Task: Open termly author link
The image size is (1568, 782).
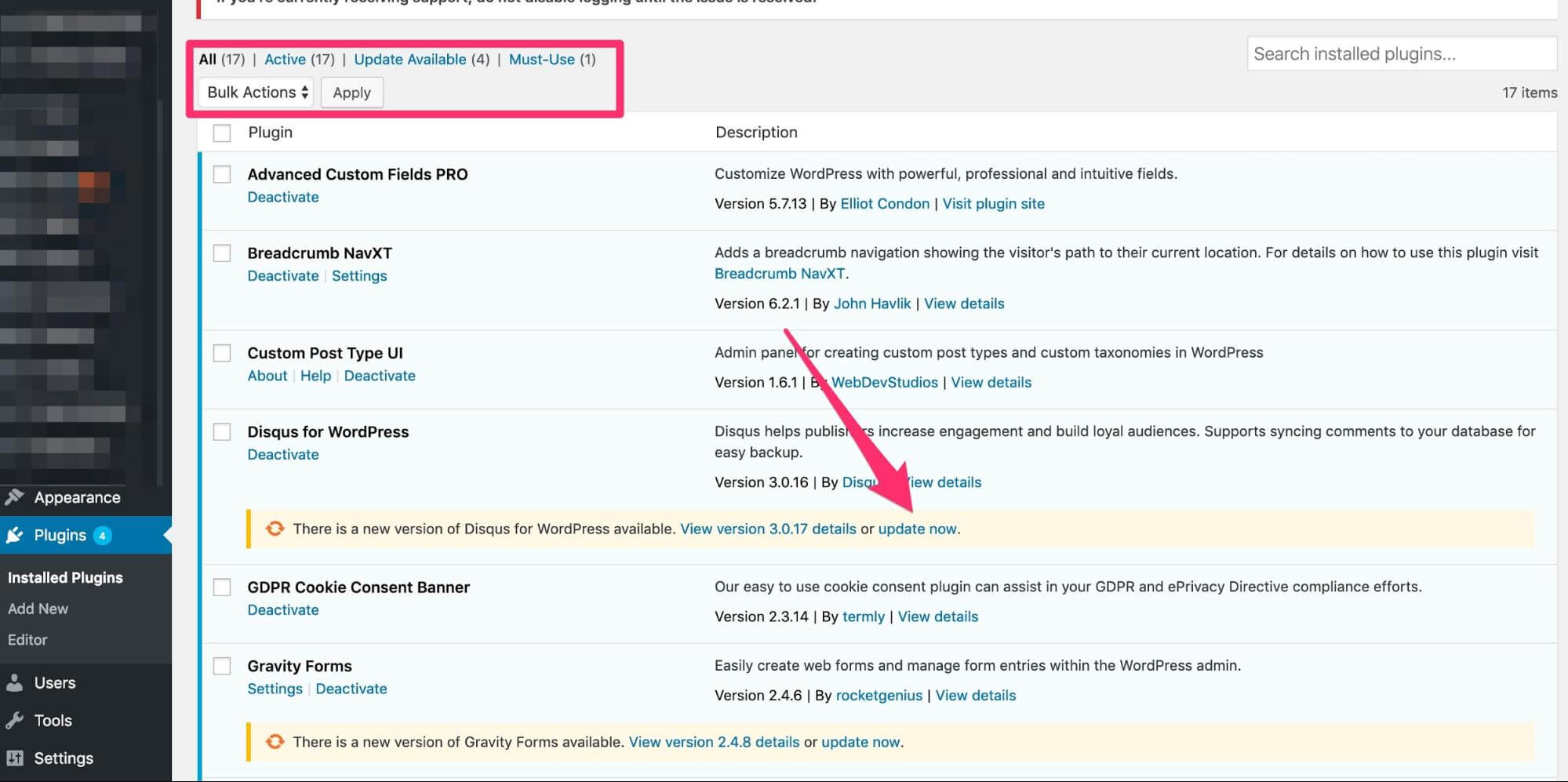Action: (863, 617)
